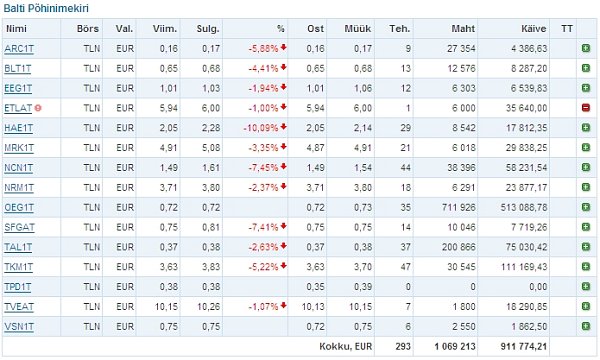Open the OEG1T stock link
This screenshot has width=600, height=360.
(19, 208)
